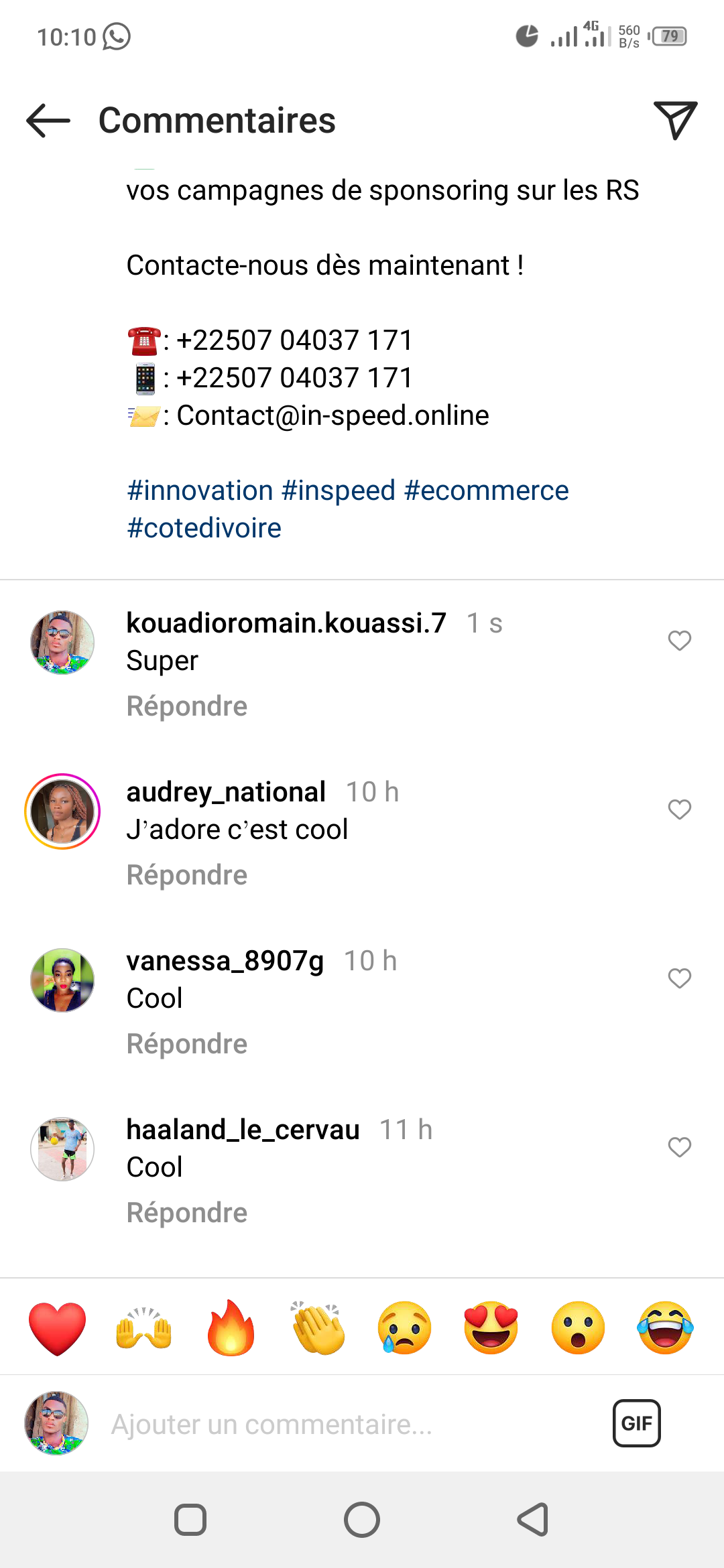
Task: Insert the fire emoji reaction
Action: click(231, 1328)
